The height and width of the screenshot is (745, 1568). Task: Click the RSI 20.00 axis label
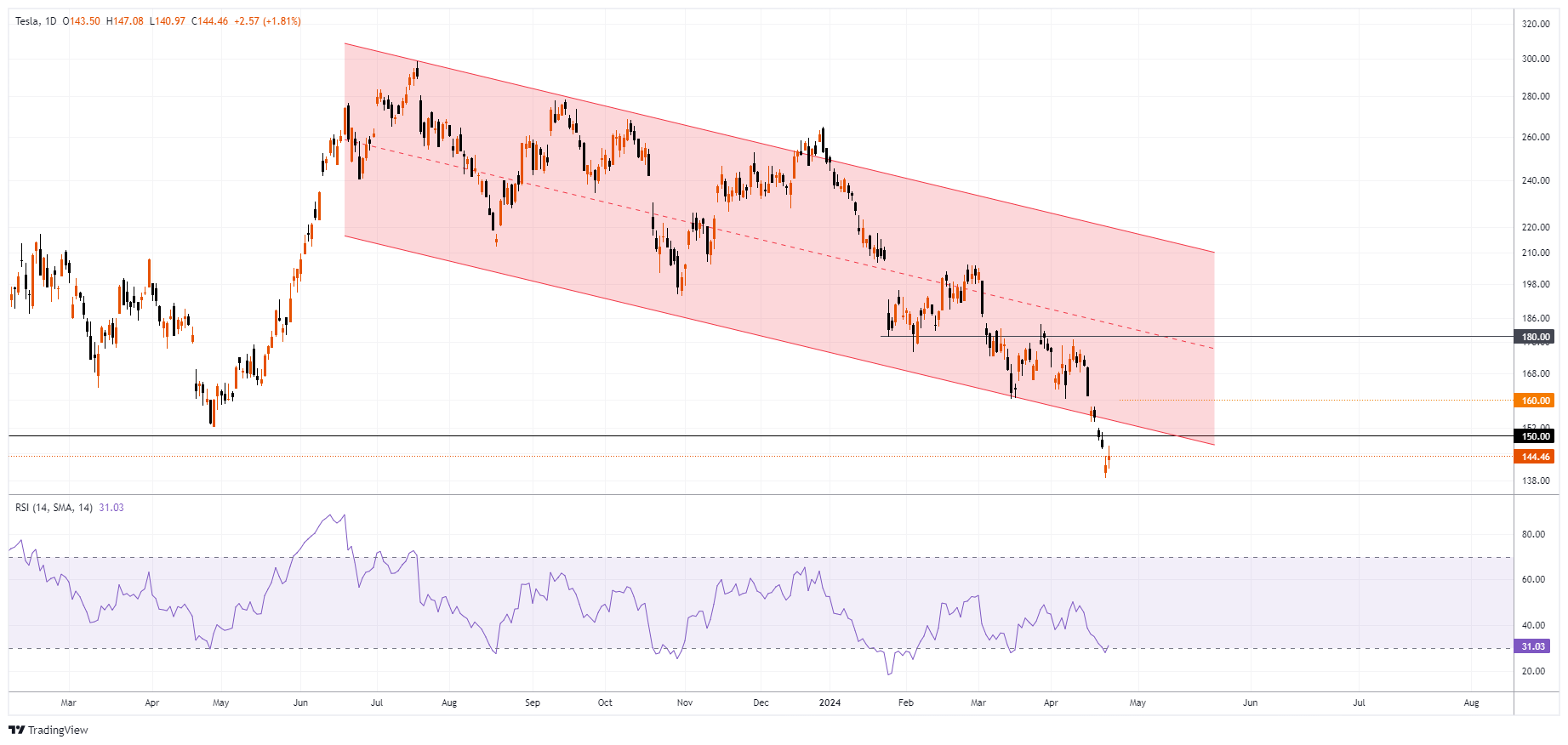click(x=1533, y=671)
